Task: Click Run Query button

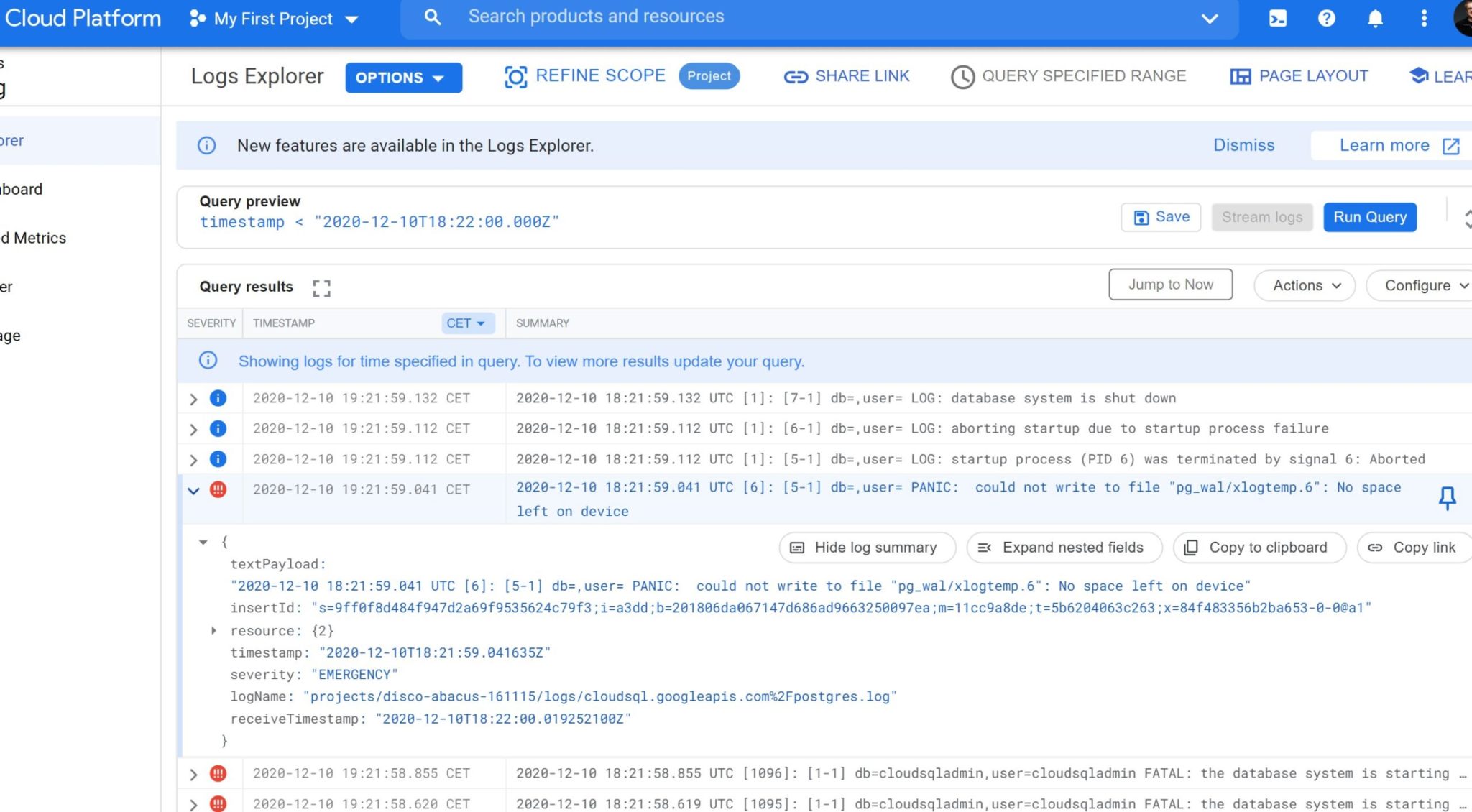Action: pos(1370,217)
